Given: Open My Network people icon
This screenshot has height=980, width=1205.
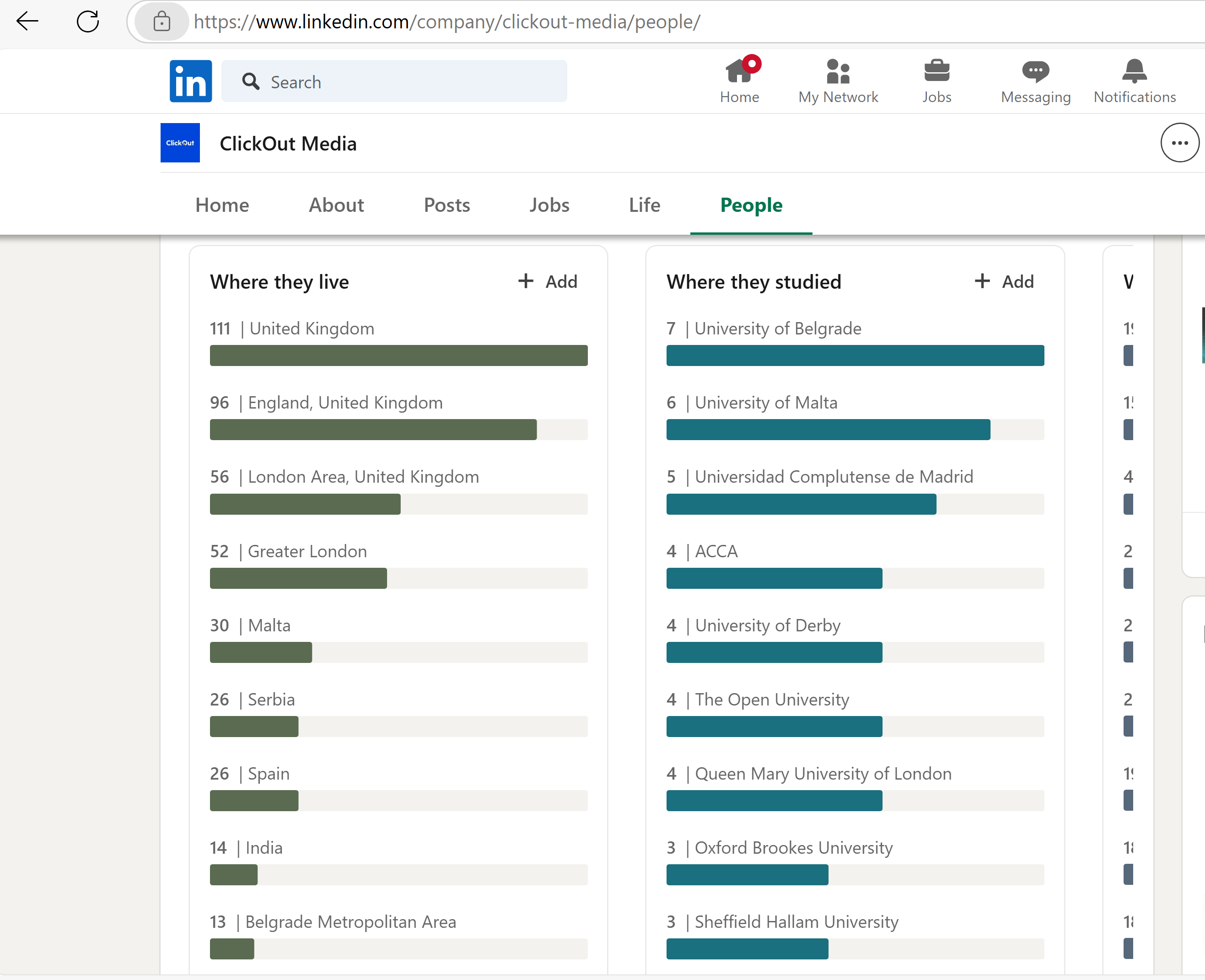Looking at the screenshot, I should [x=838, y=71].
